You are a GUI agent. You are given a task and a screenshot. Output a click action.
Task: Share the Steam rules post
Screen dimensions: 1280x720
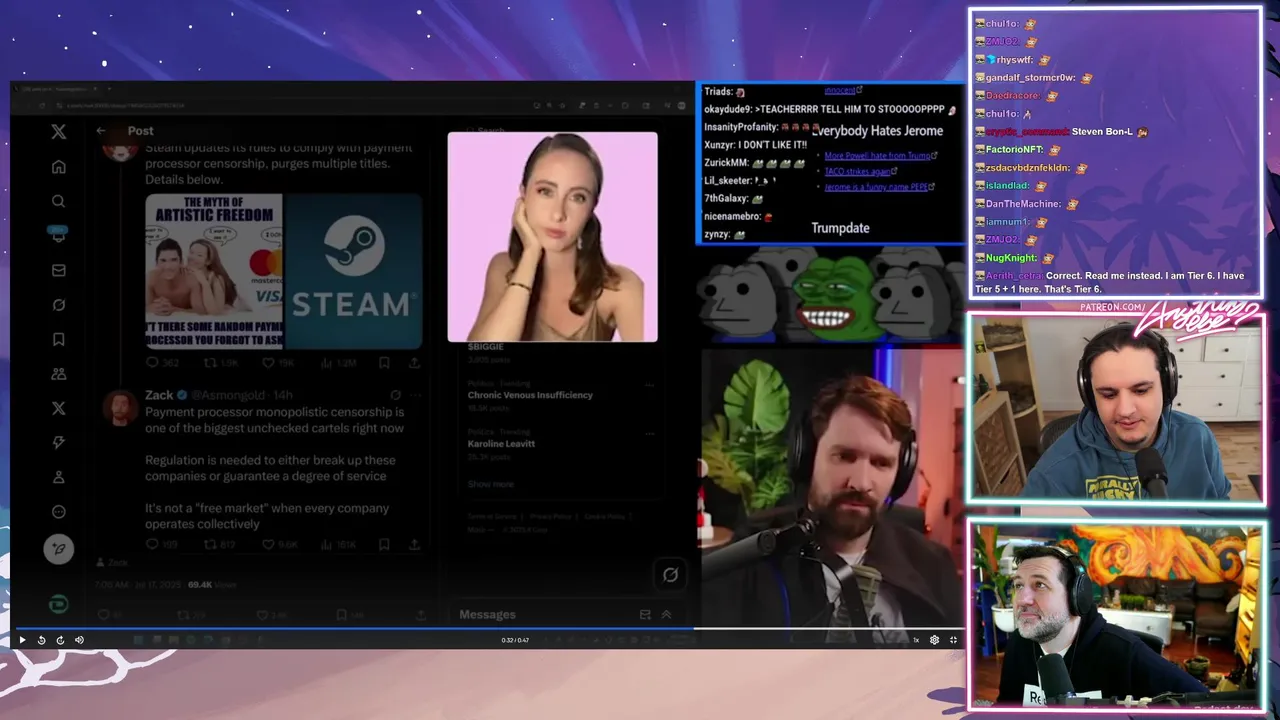pos(414,363)
